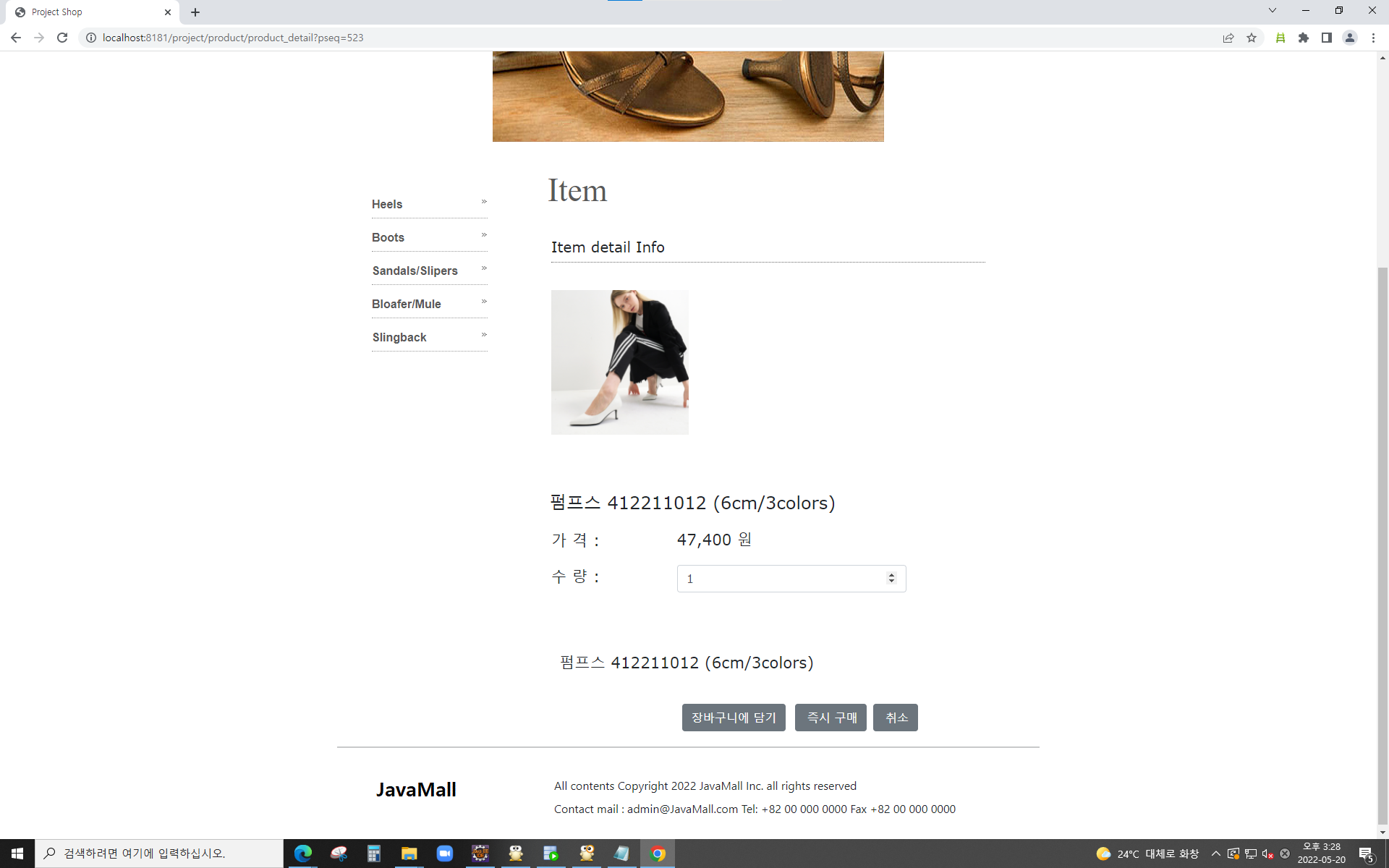1389x868 pixels.
Task: Toggle the bookmark star for this page
Action: [x=1252, y=38]
